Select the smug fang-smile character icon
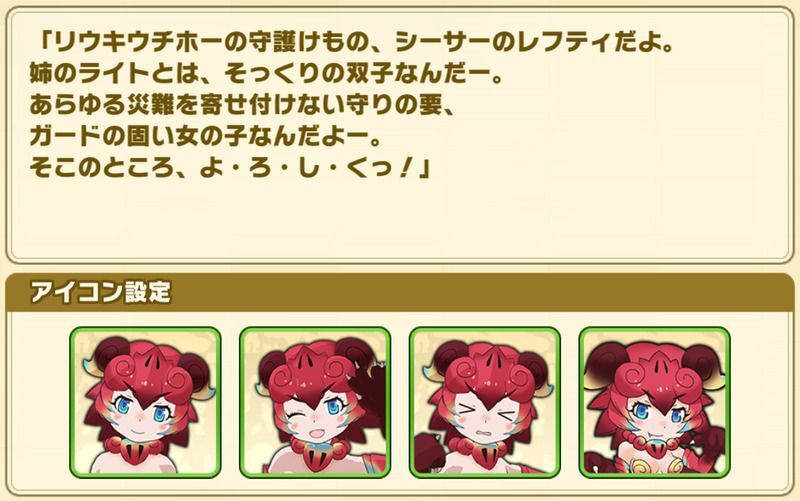 pyautogui.click(x=655, y=403)
